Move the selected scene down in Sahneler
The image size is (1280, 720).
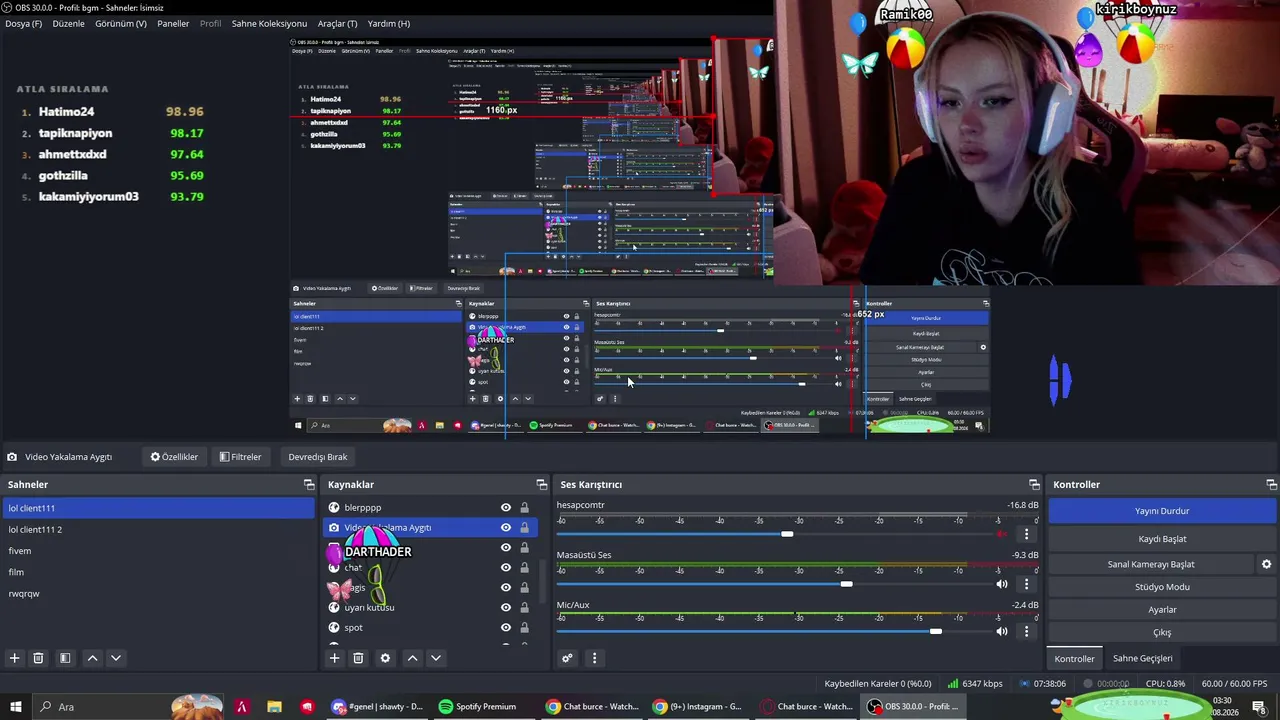pos(116,658)
